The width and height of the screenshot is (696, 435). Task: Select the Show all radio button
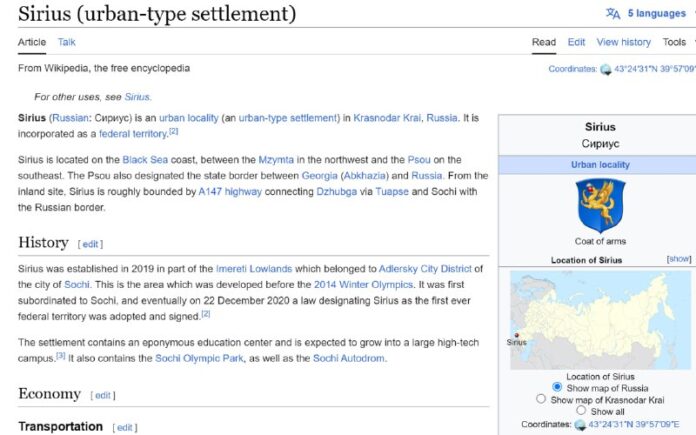pos(580,411)
